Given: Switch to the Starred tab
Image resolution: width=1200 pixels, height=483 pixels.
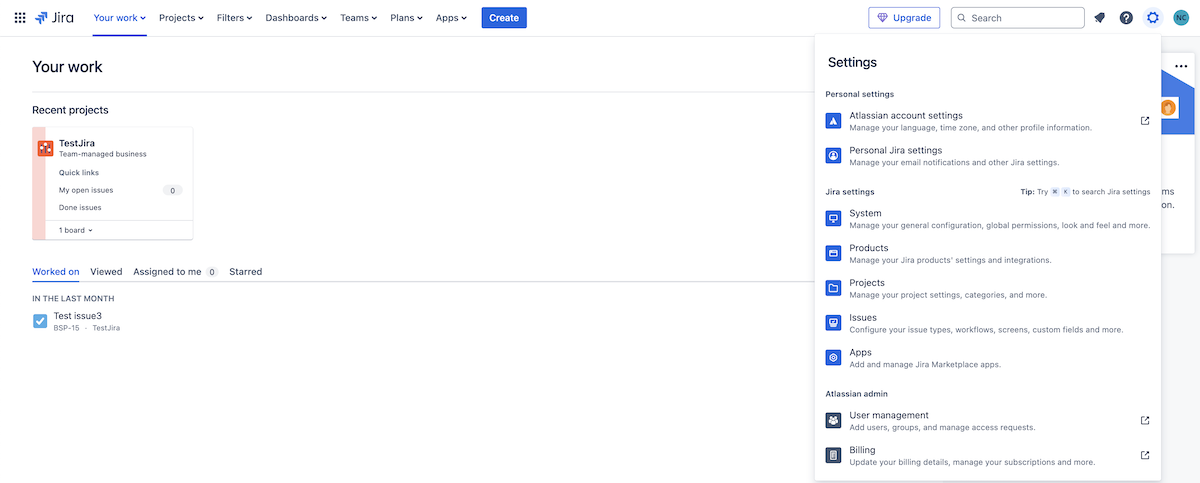Looking at the screenshot, I should tap(245, 271).
